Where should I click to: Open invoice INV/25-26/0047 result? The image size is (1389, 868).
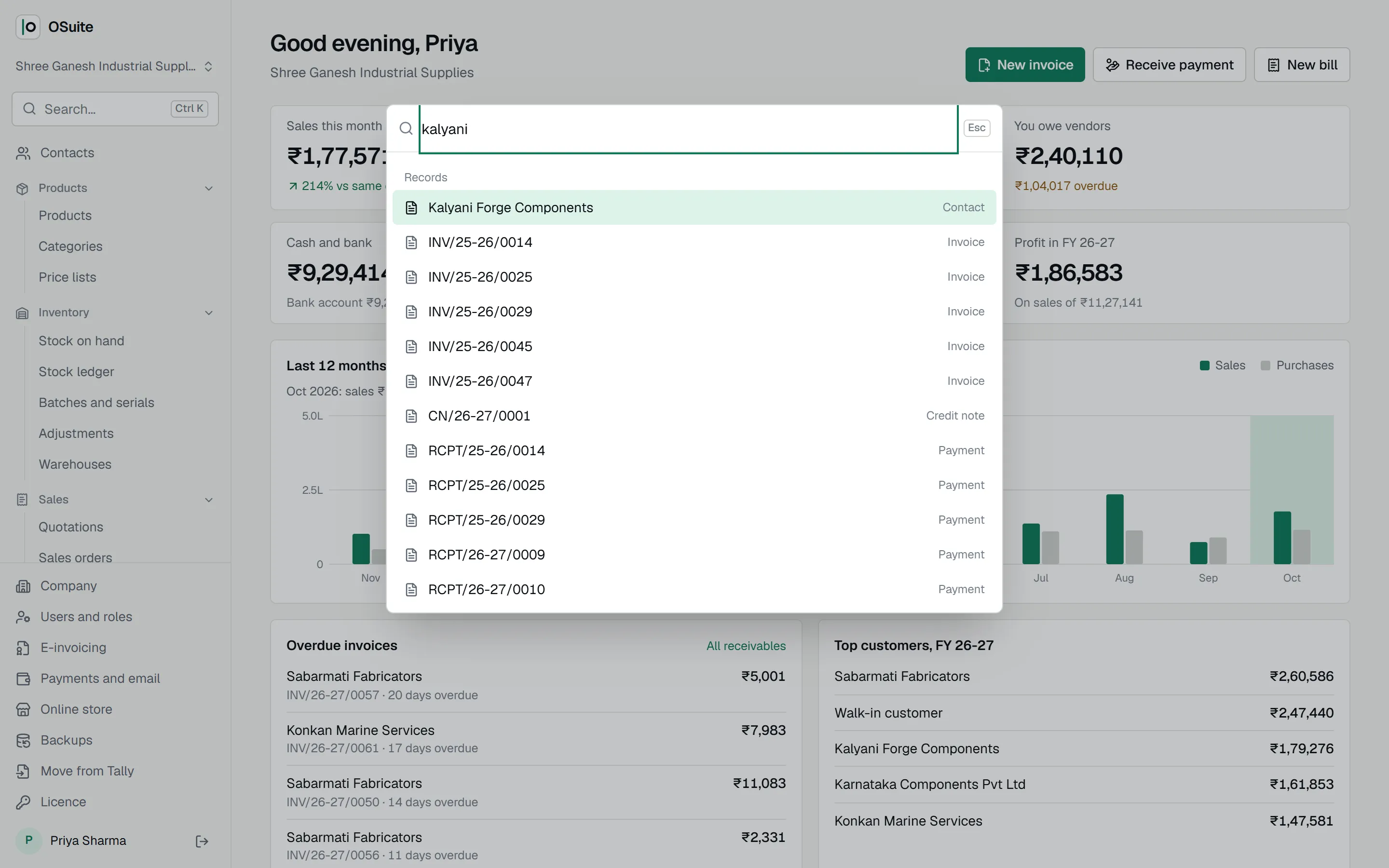pyautogui.click(x=694, y=381)
